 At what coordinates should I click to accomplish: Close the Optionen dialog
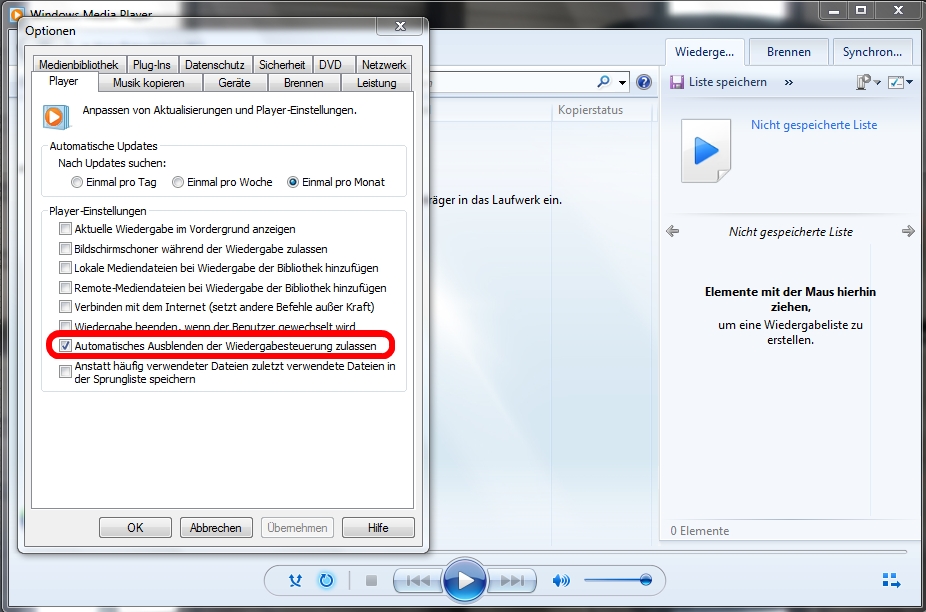[x=400, y=26]
